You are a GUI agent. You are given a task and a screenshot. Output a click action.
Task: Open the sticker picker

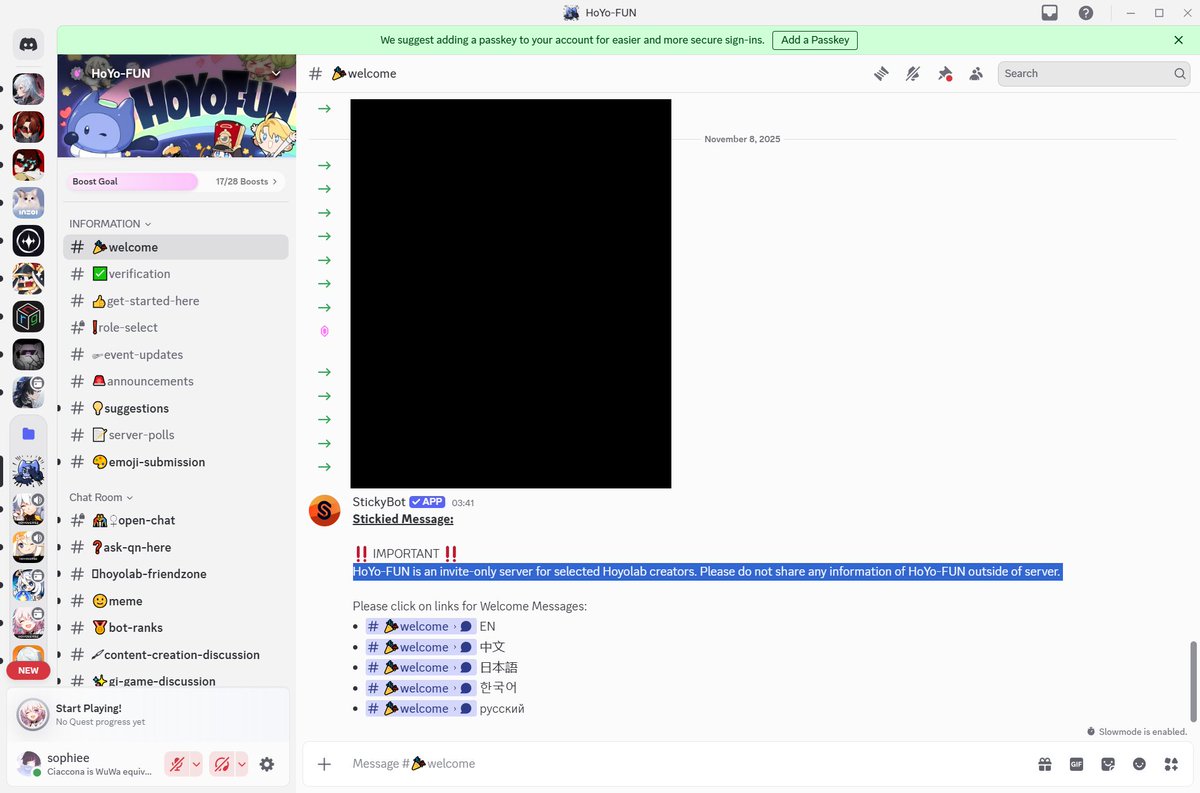point(1108,764)
